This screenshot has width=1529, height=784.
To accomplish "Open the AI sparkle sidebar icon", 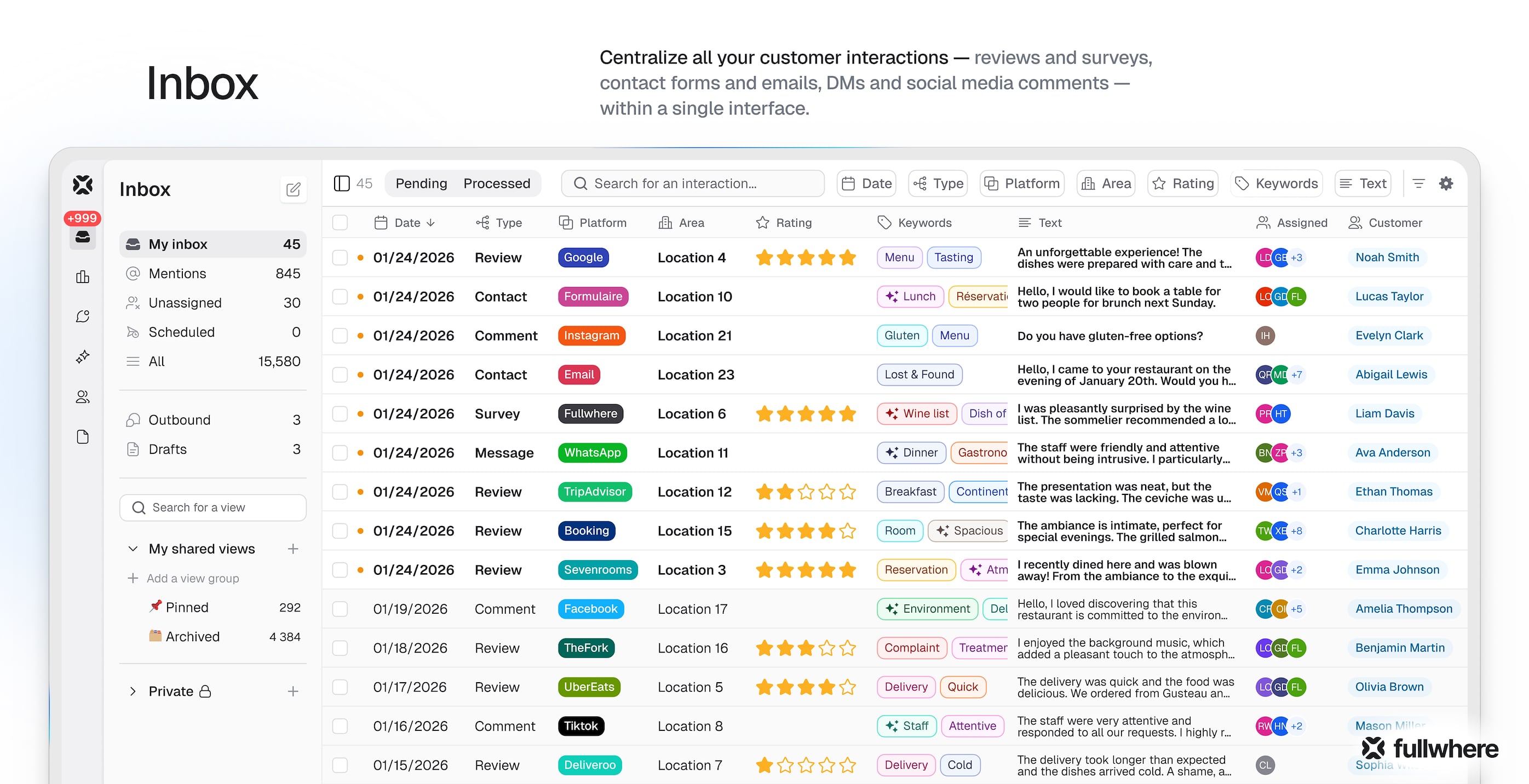I will pos(83,357).
